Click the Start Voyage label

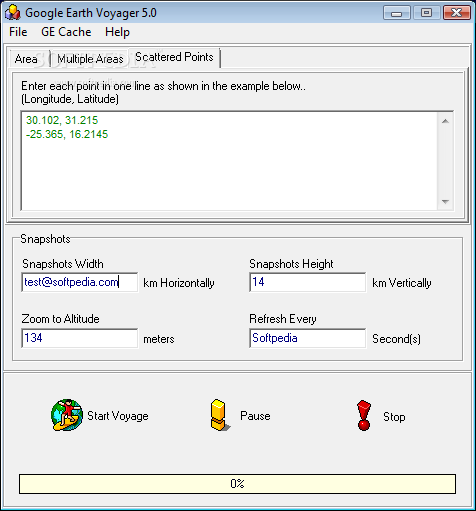click(118, 416)
